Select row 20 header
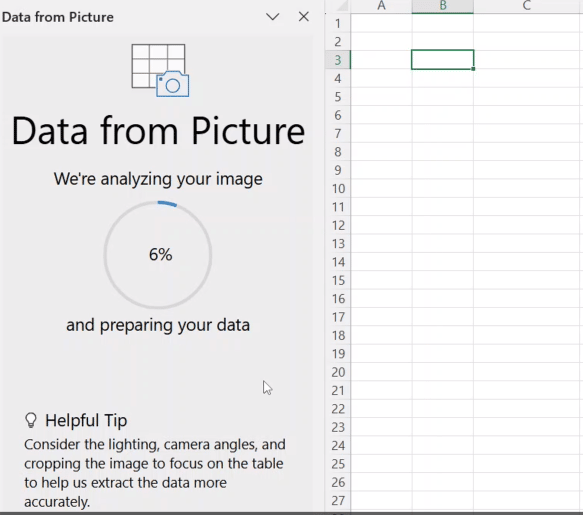This screenshot has width=583, height=515. point(338,372)
